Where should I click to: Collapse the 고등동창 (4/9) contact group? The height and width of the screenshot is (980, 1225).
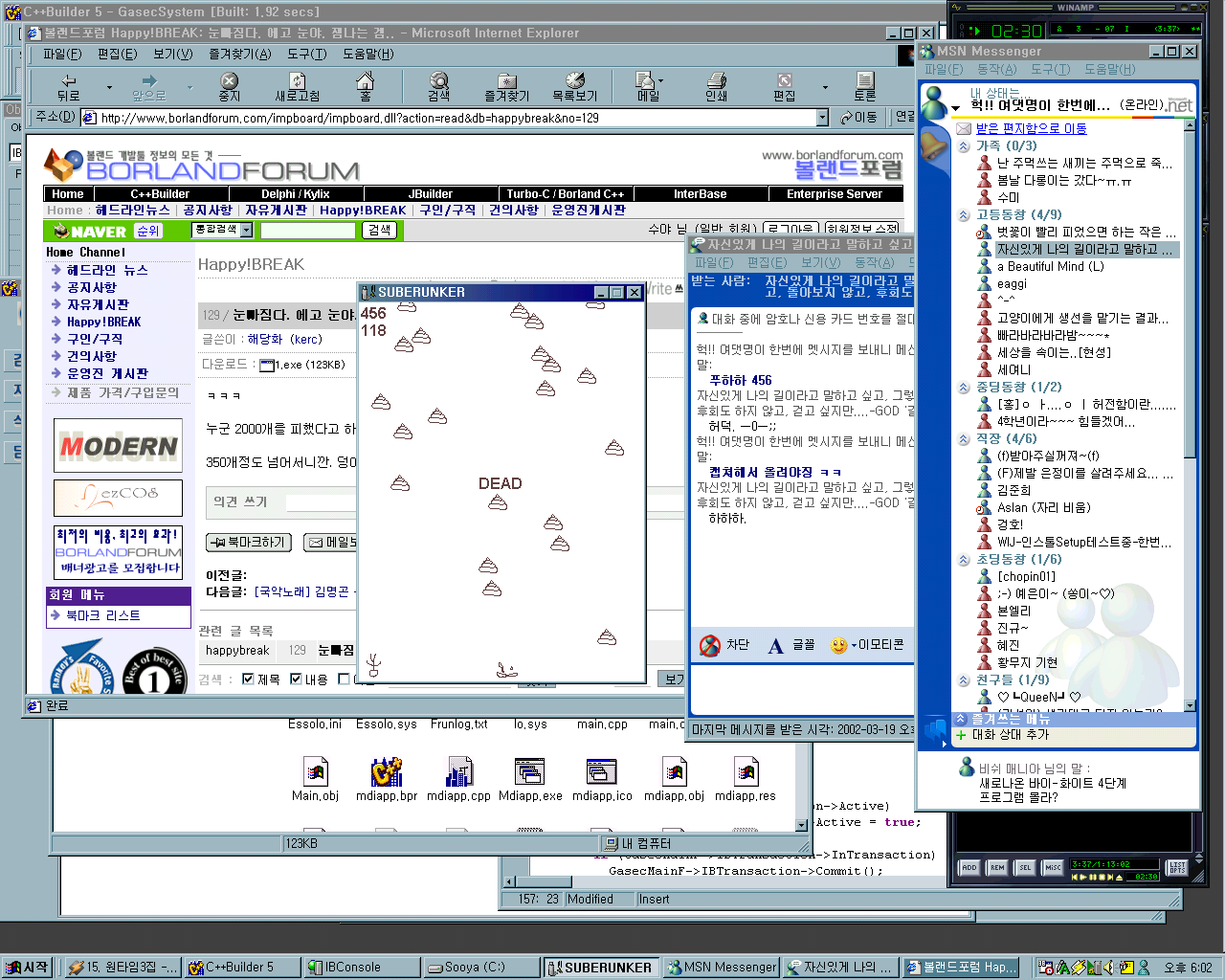964,215
